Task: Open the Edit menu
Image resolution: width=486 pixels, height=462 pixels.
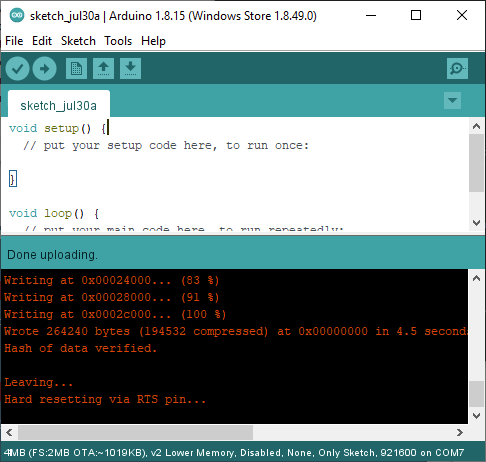Action: [42, 41]
